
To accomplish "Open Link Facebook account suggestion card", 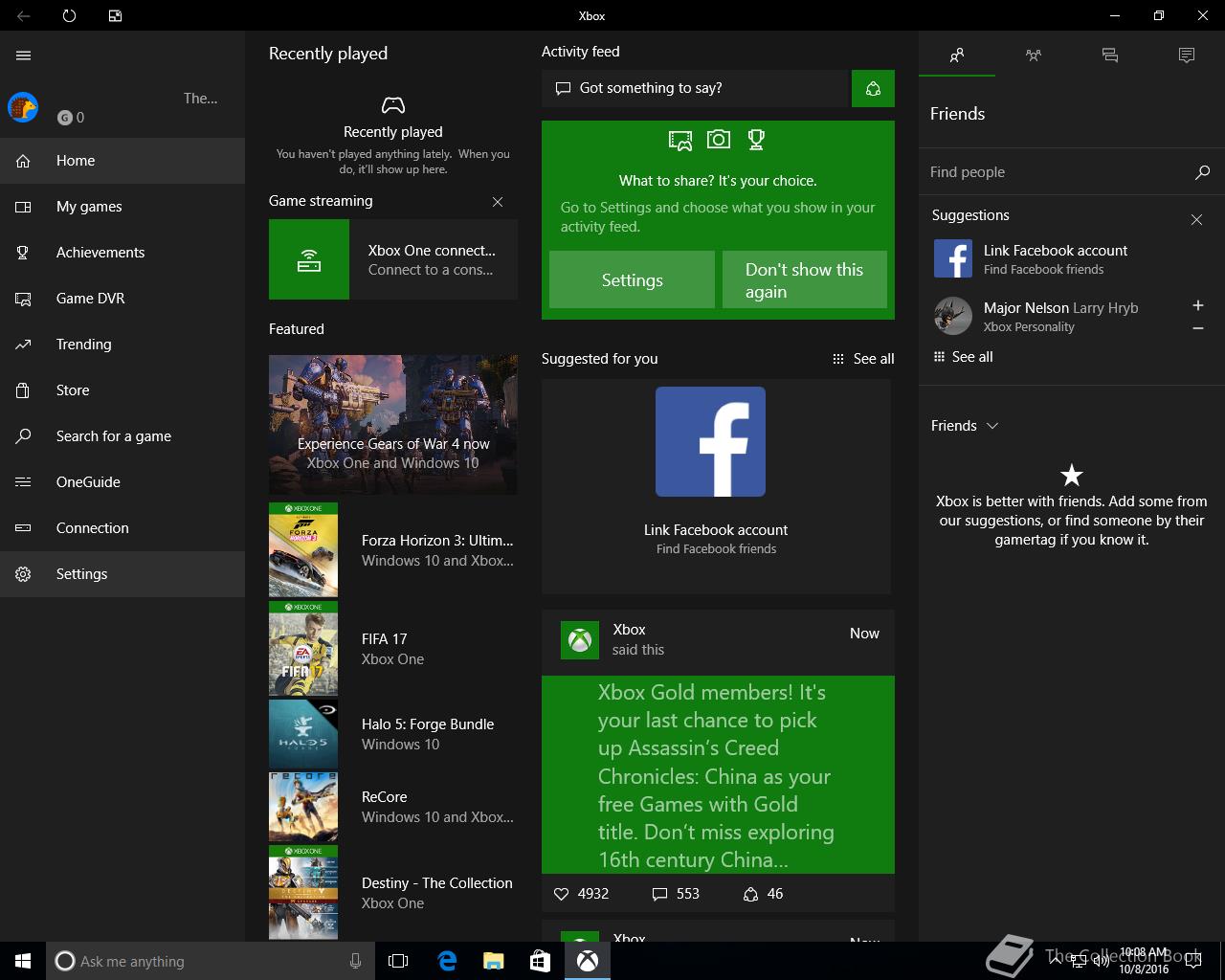I will point(716,486).
